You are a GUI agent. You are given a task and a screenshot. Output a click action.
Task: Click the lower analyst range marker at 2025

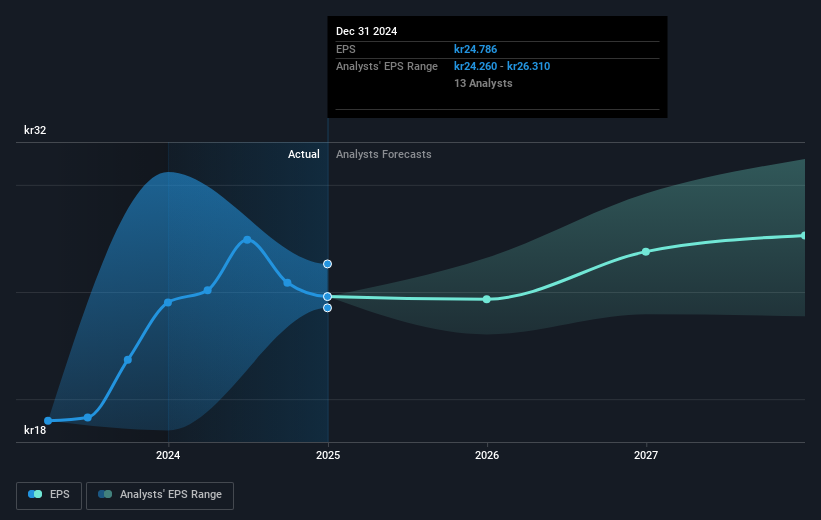[327, 308]
